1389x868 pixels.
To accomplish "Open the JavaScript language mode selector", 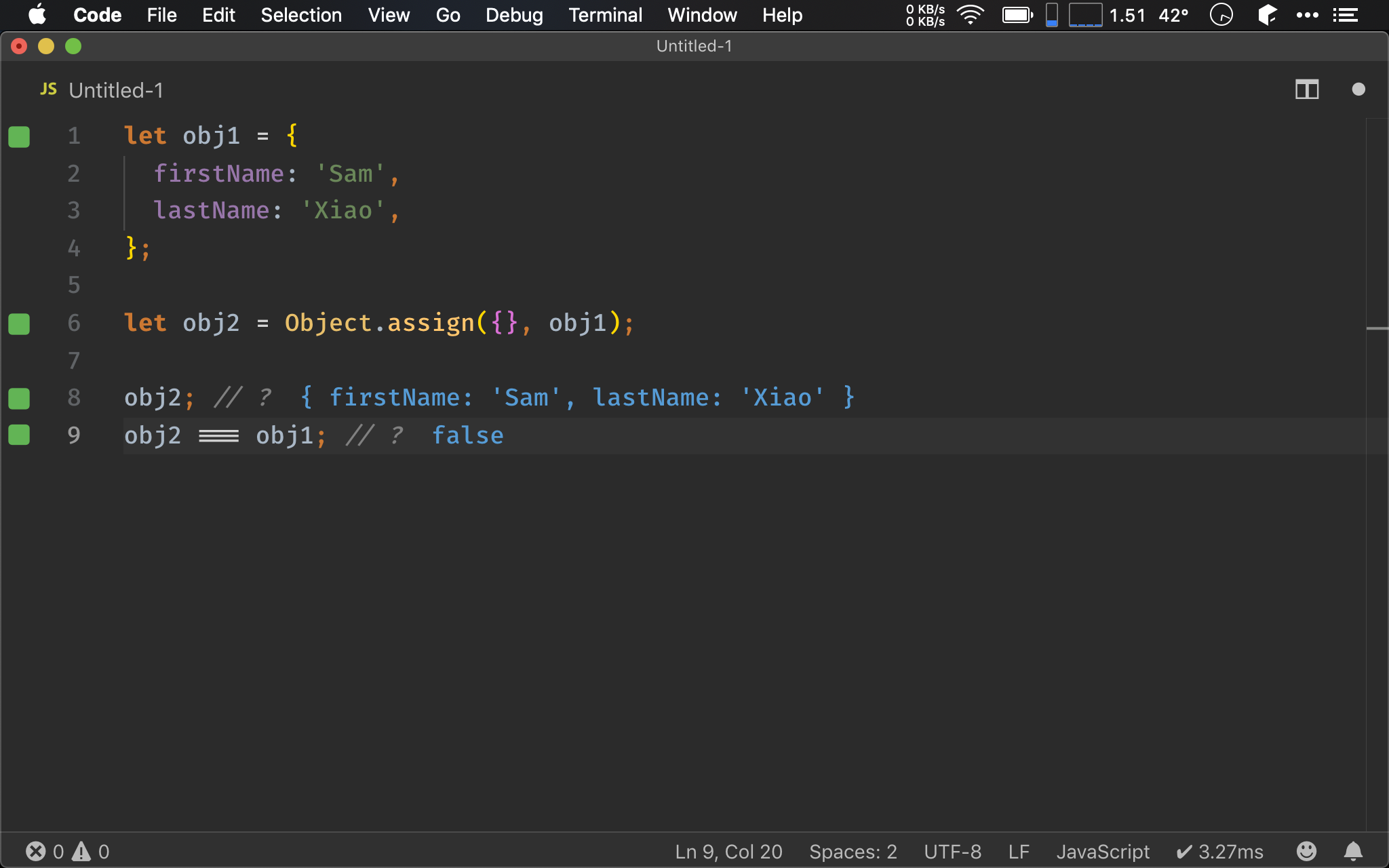I will [x=1103, y=851].
